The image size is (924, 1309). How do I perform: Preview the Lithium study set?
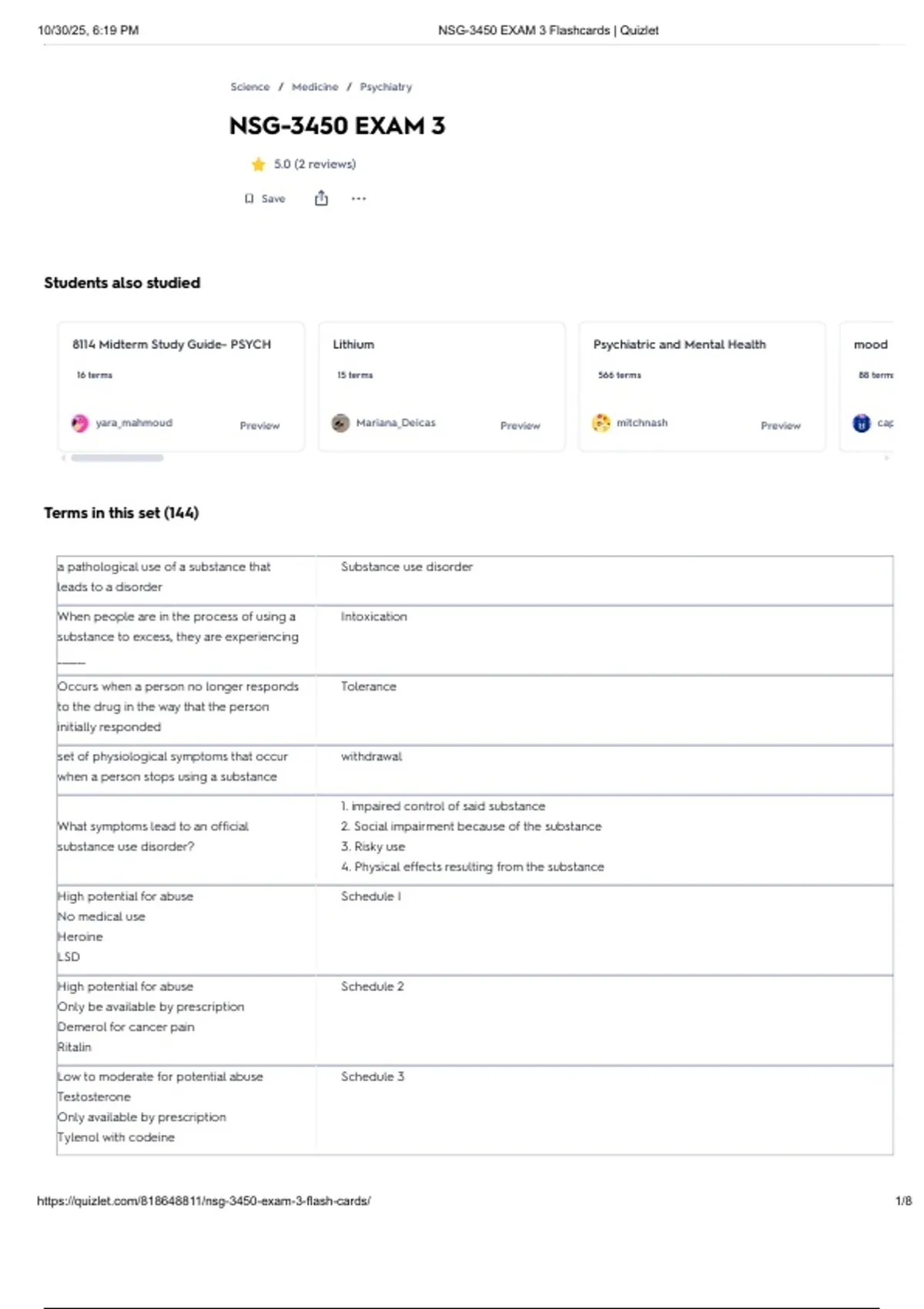click(521, 425)
